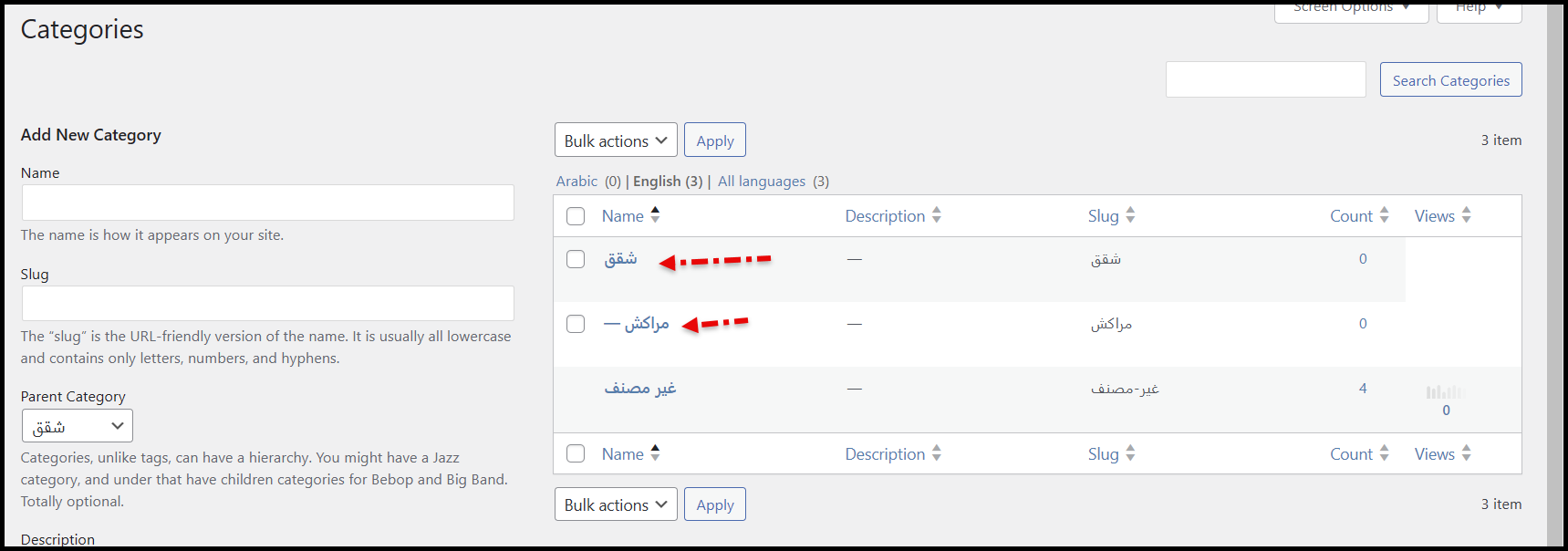Click into the new category Name field
The image size is (1568, 551).
click(x=267, y=203)
